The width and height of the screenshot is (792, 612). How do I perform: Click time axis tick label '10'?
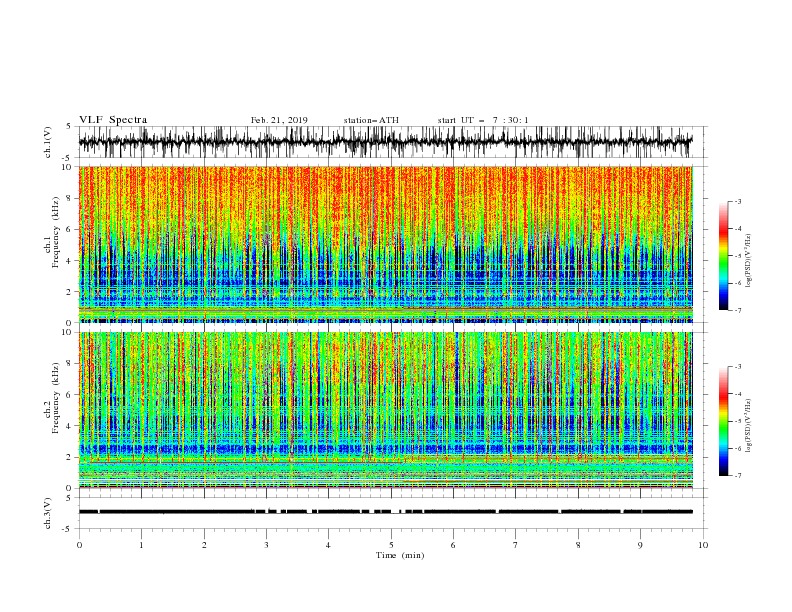[703, 545]
